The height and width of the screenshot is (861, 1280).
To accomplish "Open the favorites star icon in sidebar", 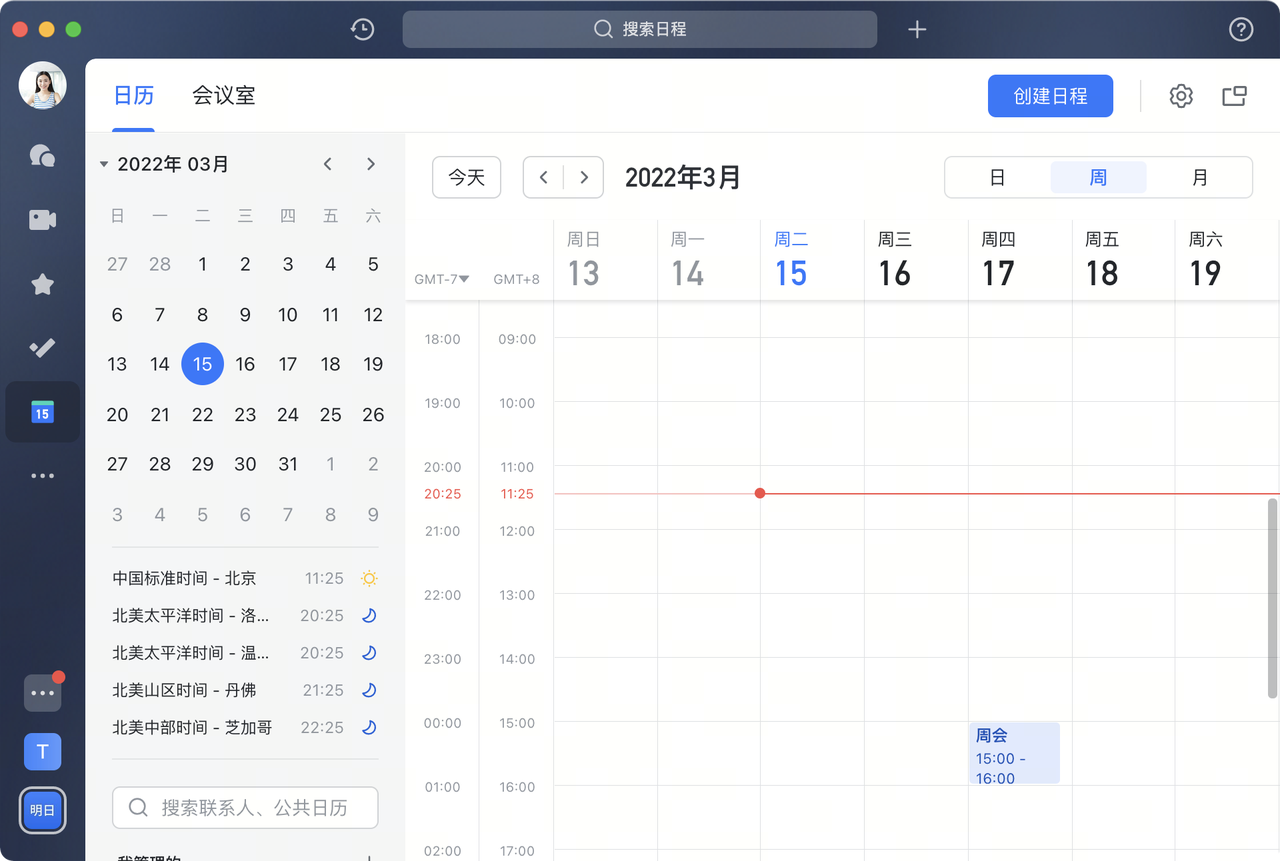I will 42,285.
